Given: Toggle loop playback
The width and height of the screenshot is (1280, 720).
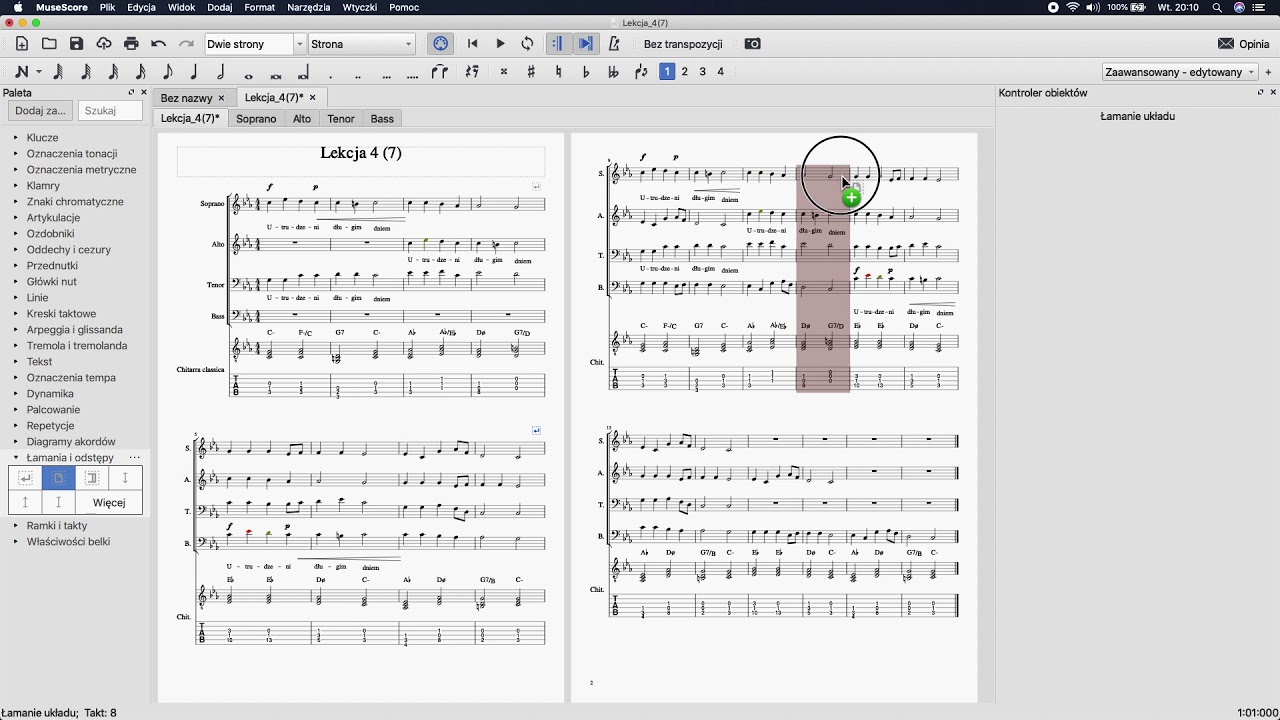Looking at the screenshot, I should click(527, 44).
